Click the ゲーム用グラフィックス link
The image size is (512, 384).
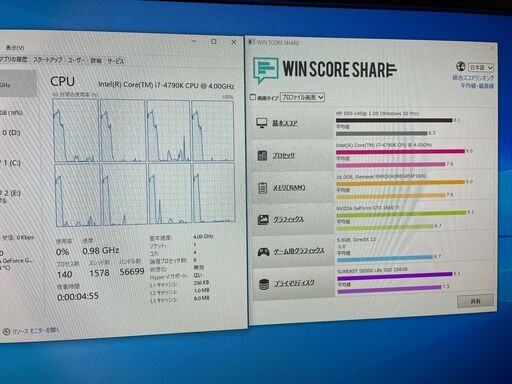299,251
